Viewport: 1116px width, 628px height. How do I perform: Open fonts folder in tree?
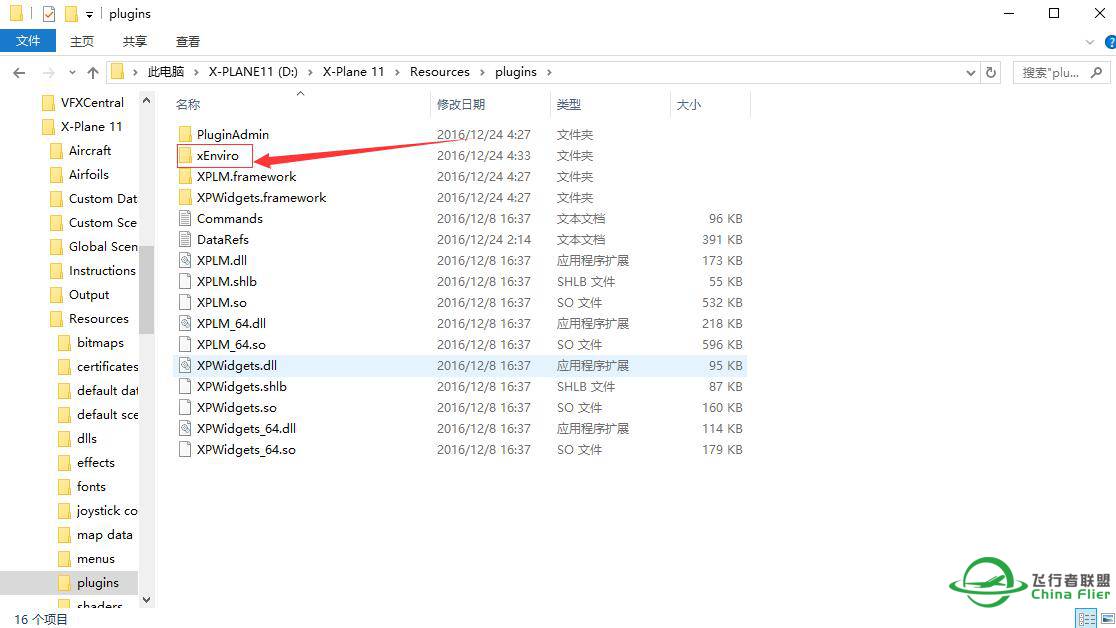tap(91, 486)
